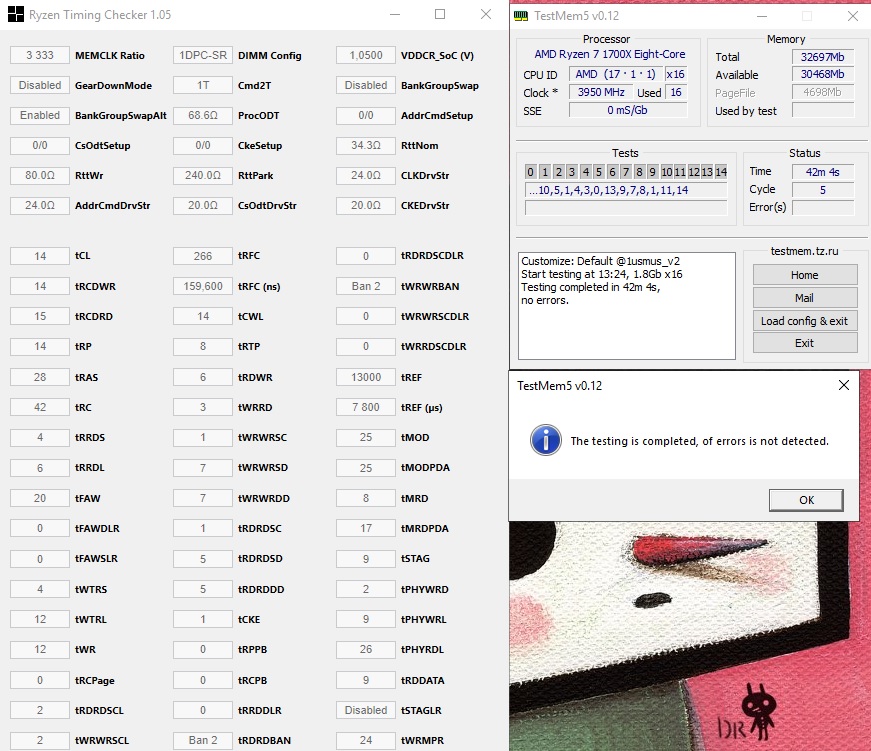871x751 pixels.
Task: Select test number 7 box
Action: tap(625, 172)
